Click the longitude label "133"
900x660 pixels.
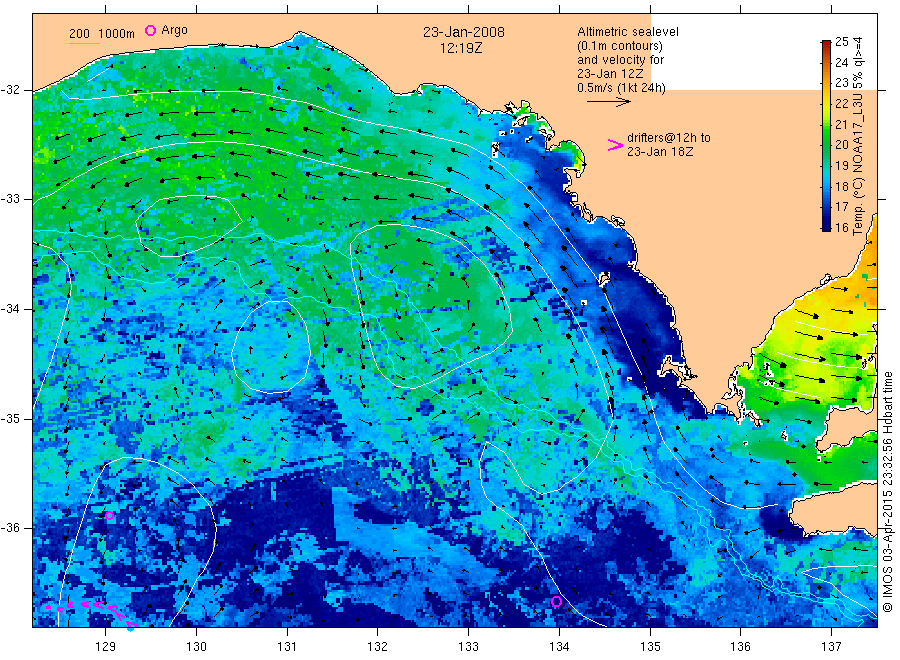point(468,647)
